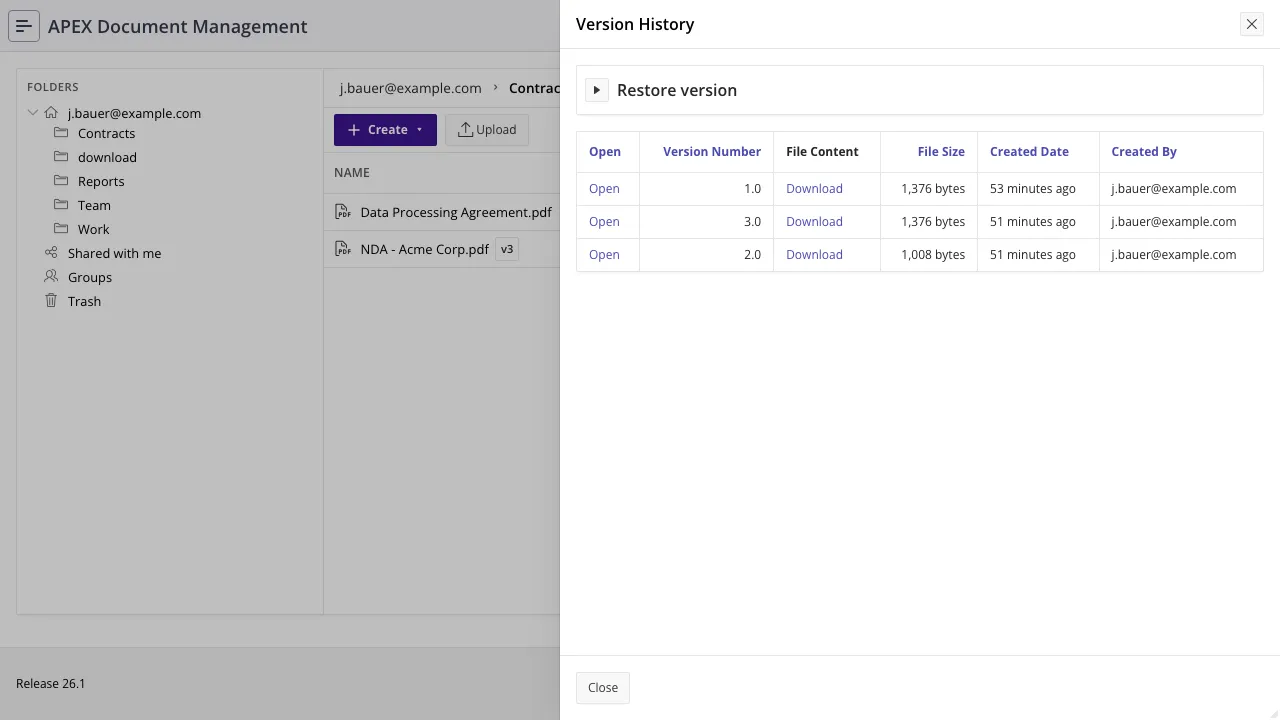The height and width of the screenshot is (720, 1280).
Task: Click j.bauer@example.com breadcrumb link
Action: click(x=411, y=88)
